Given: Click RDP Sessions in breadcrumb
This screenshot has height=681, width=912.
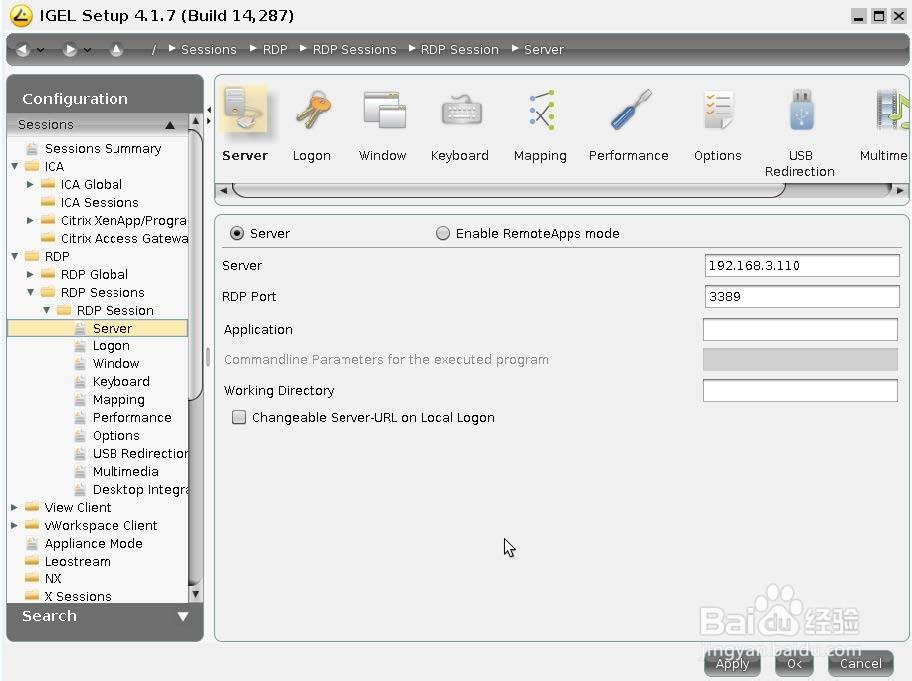Looking at the screenshot, I should 354,50.
